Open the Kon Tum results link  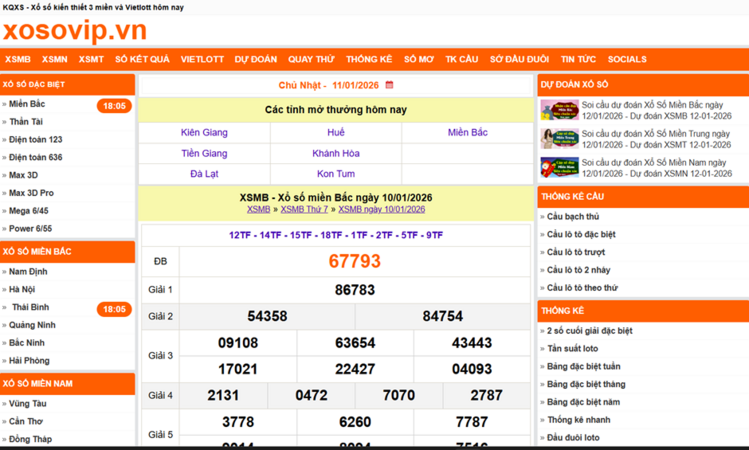[335, 174]
